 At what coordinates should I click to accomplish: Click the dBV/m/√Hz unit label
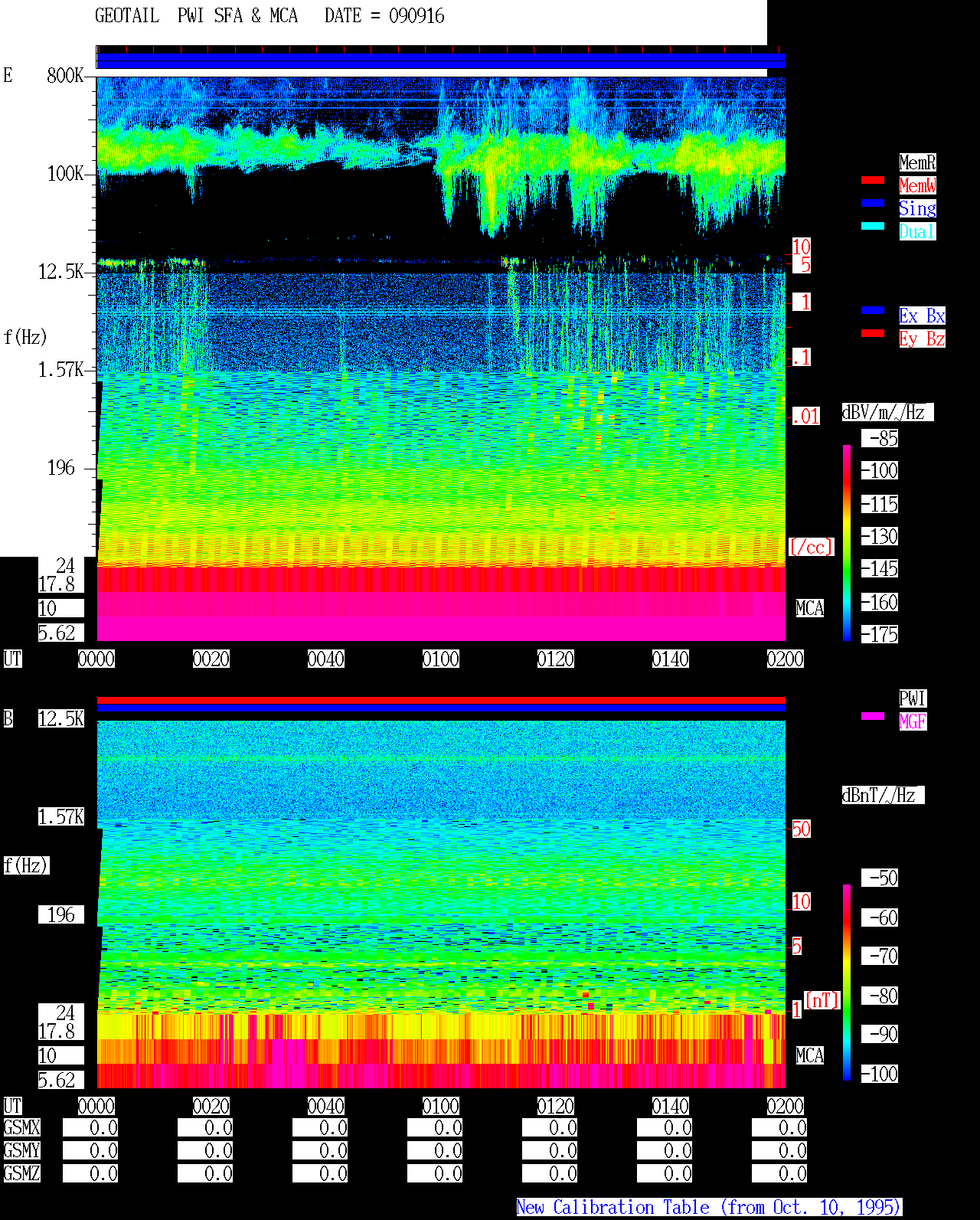pos(887,412)
